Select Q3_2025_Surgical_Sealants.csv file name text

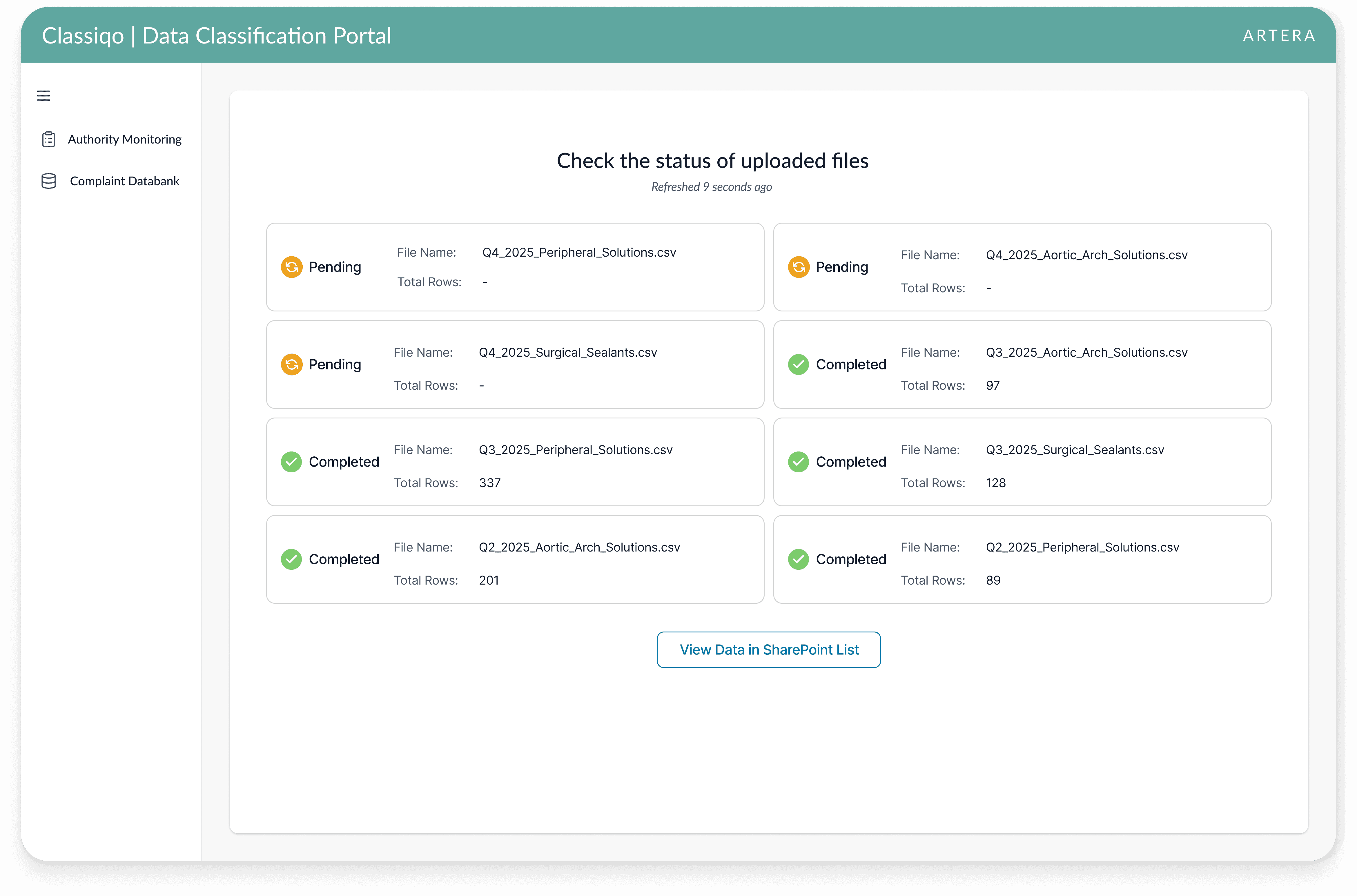(x=1074, y=450)
